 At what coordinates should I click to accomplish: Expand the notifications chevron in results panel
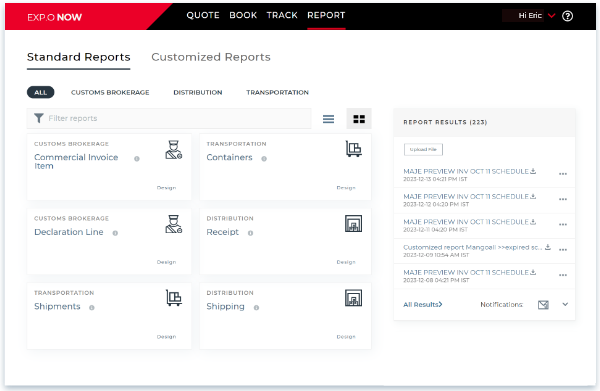(565, 305)
